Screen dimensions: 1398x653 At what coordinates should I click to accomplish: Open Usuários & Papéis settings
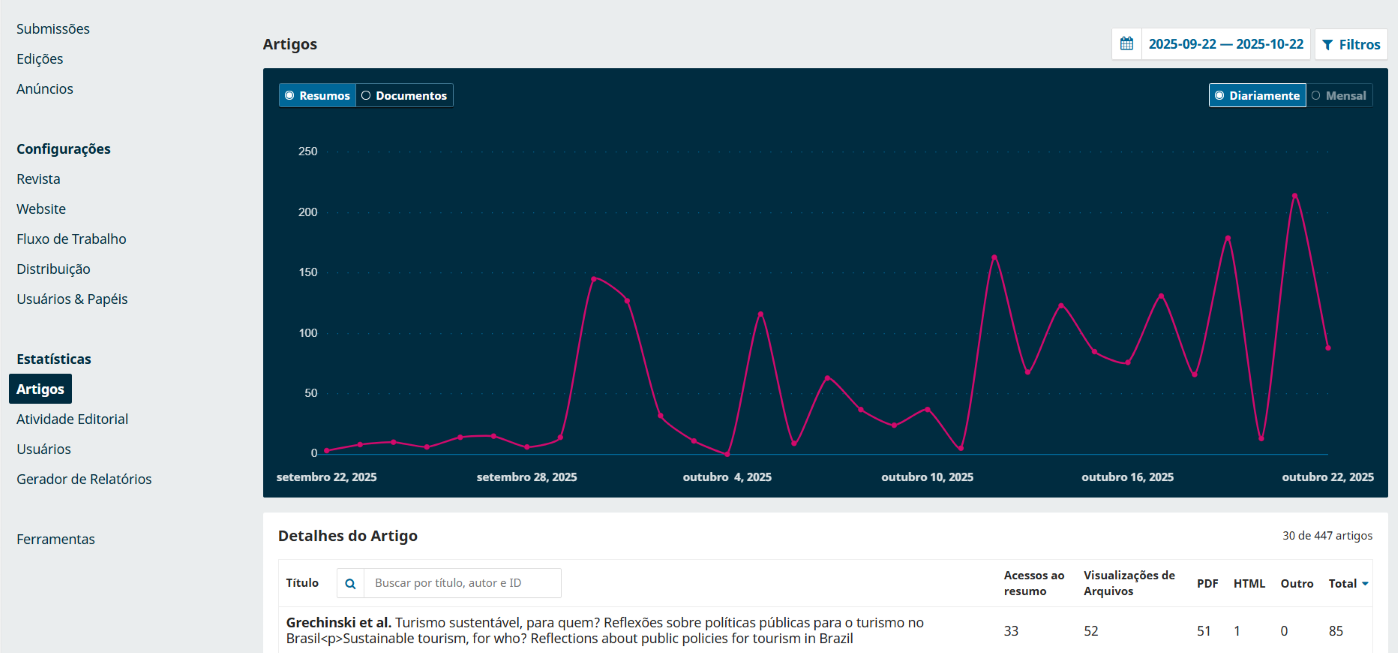[x=72, y=299]
